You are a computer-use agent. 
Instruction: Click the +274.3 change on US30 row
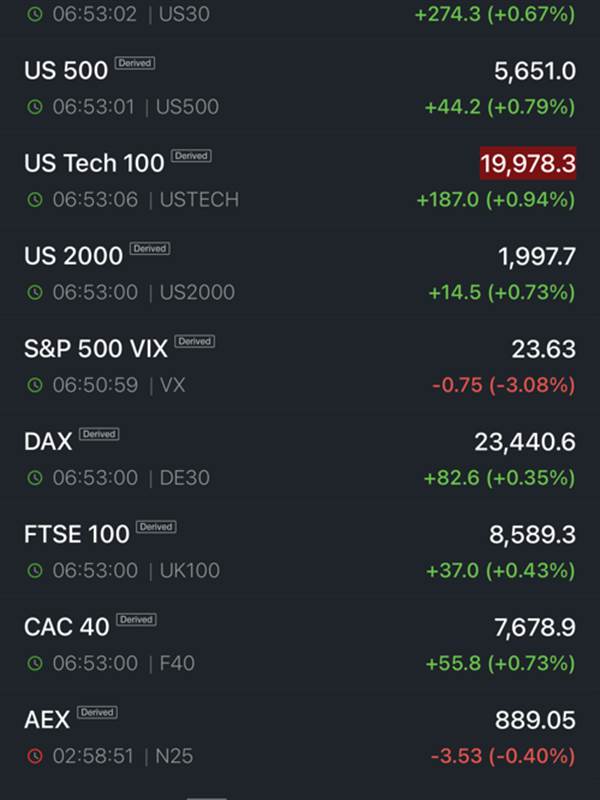[447, 14]
